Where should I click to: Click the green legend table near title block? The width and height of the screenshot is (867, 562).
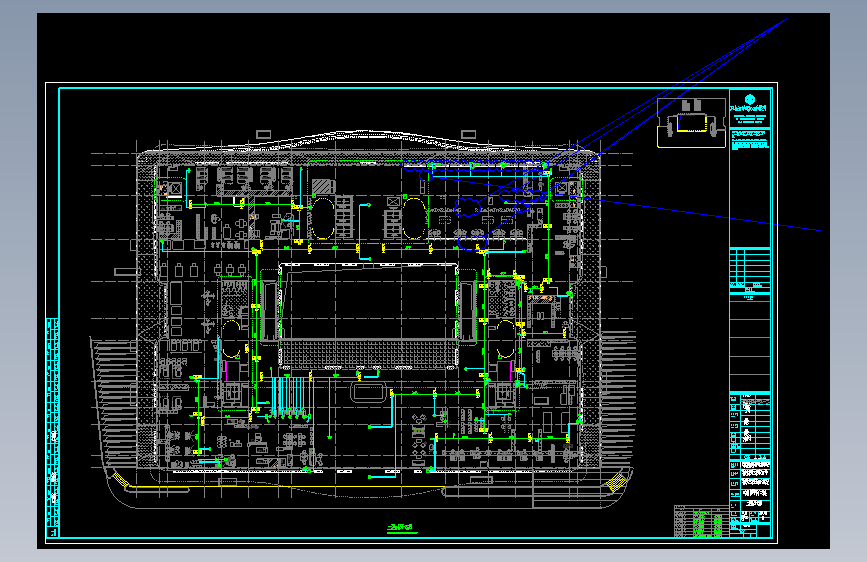coord(701,521)
